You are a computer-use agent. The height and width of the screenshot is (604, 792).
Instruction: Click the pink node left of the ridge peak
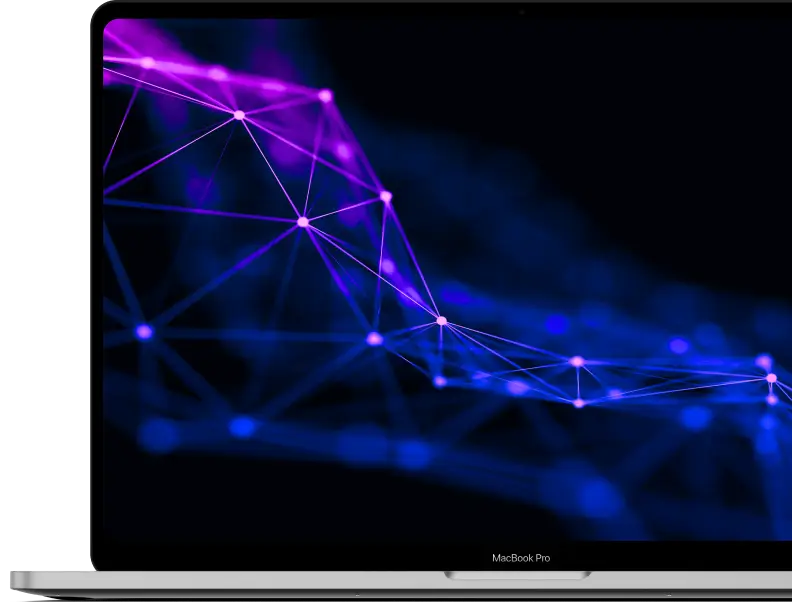tap(239, 115)
